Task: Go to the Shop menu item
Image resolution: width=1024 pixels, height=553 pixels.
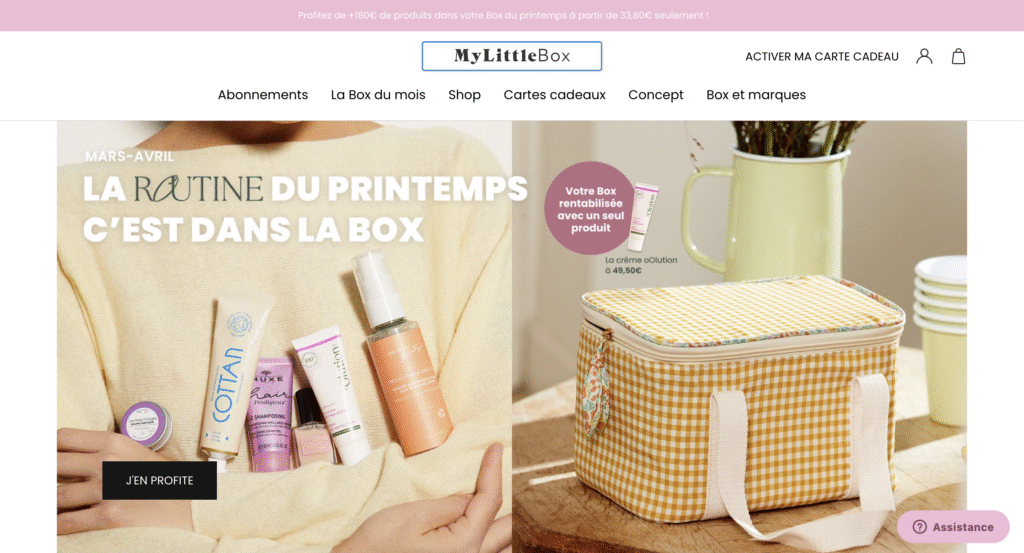Action: point(464,95)
